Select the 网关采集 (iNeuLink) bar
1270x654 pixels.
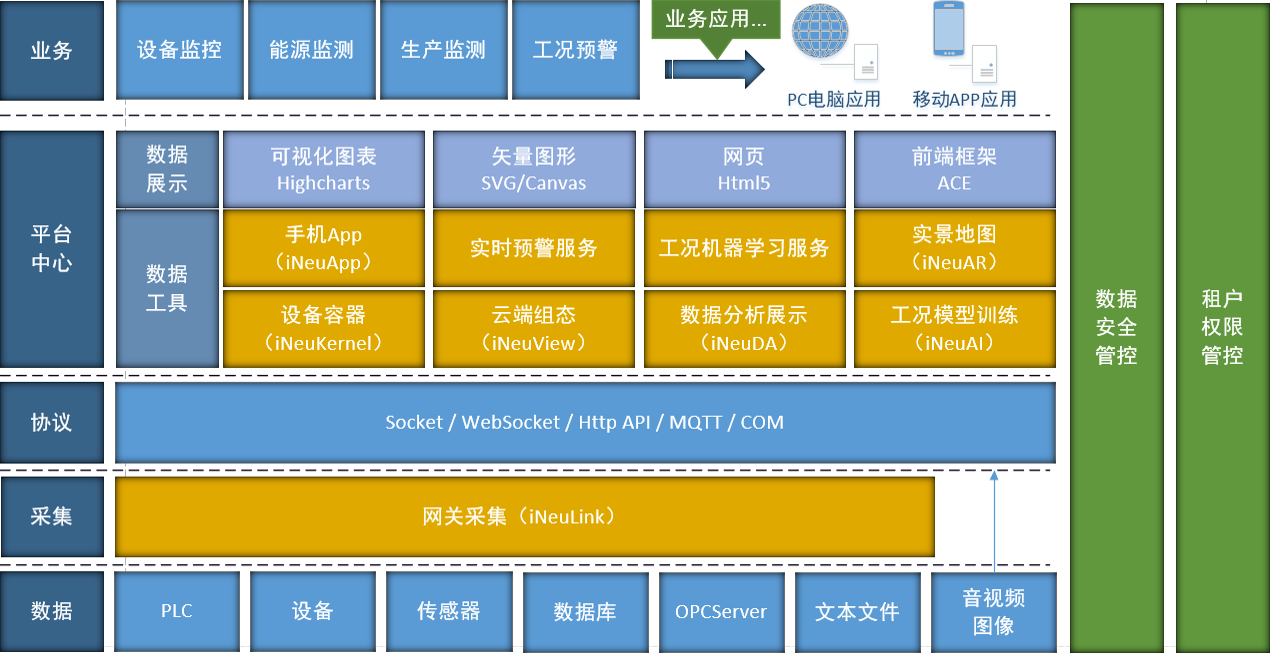pyautogui.click(x=525, y=517)
